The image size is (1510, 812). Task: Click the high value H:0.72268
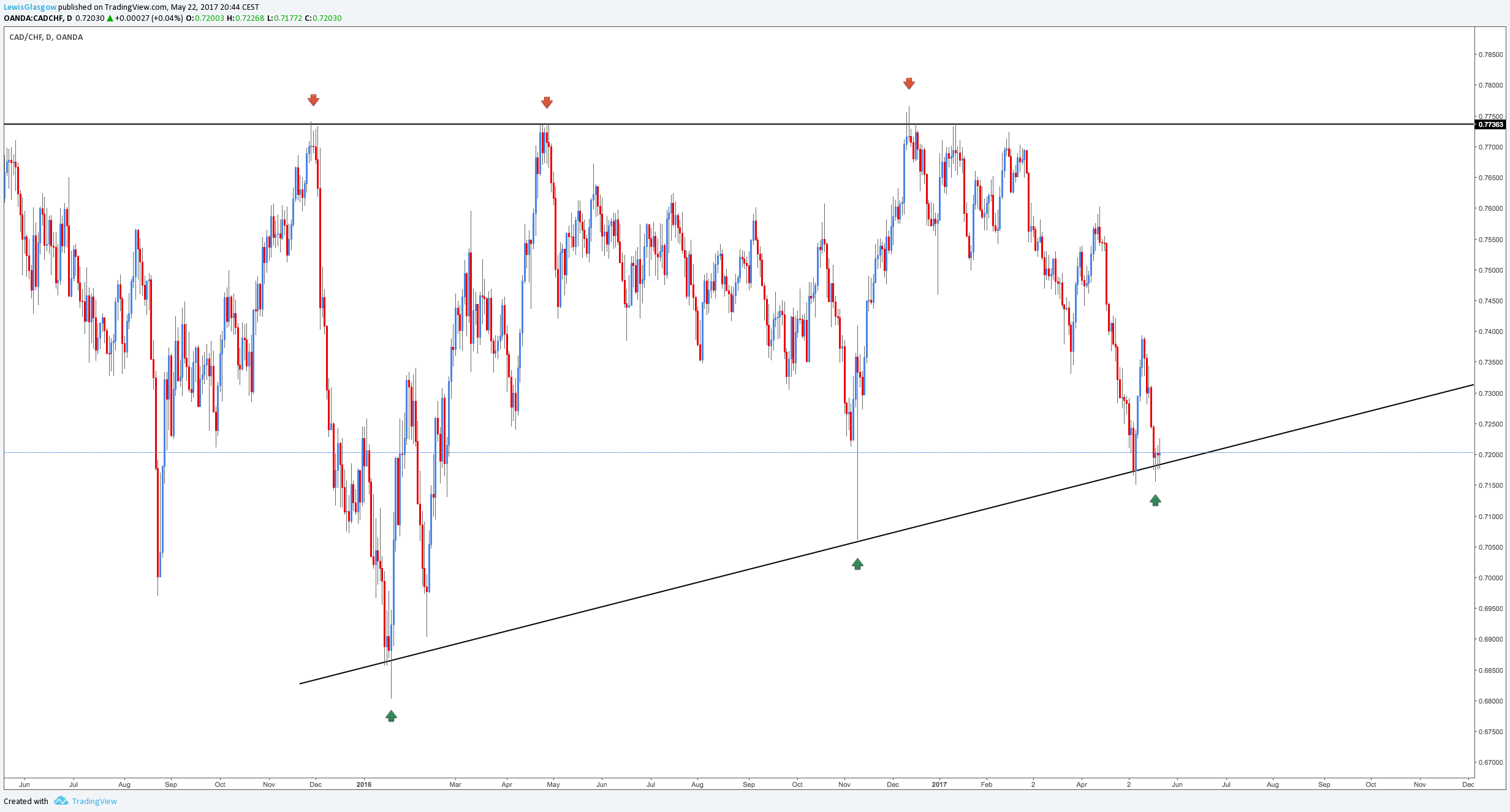(x=245, y=18)
